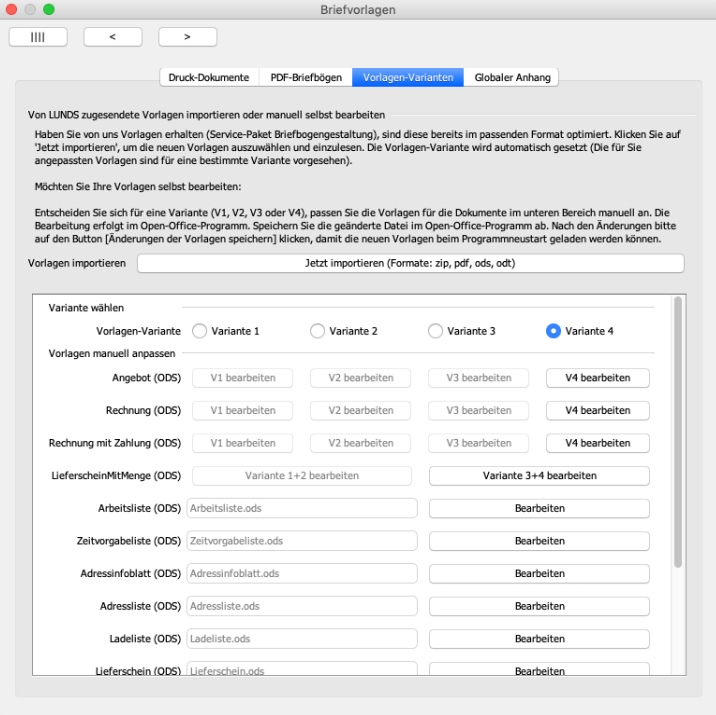Click V1 bearbeiten in Angebot row
Viewport: 716px width, 715px height.
242,378
